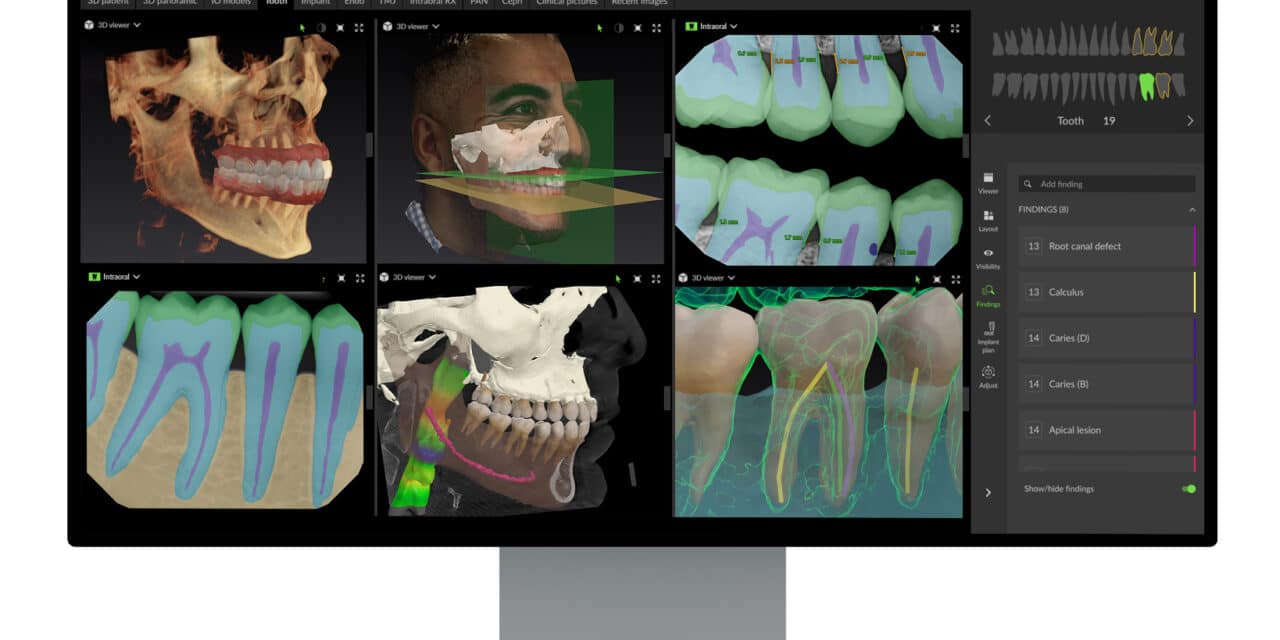Go to the previous tooth arrow
Image resolution: width=1280 pixels, height=640 pixels.
(x=988, y=121)
